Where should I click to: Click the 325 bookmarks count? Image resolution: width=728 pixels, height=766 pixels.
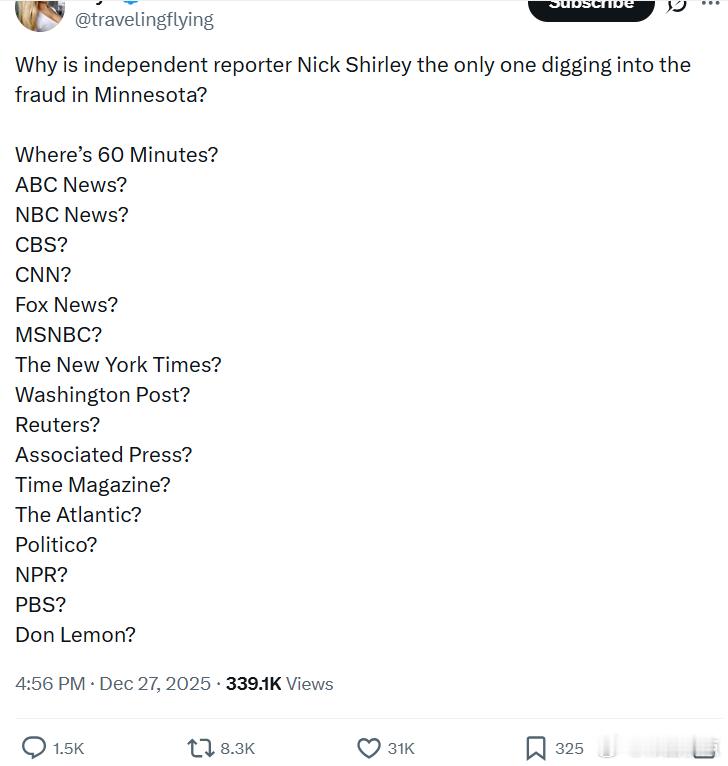coord(569,748)
